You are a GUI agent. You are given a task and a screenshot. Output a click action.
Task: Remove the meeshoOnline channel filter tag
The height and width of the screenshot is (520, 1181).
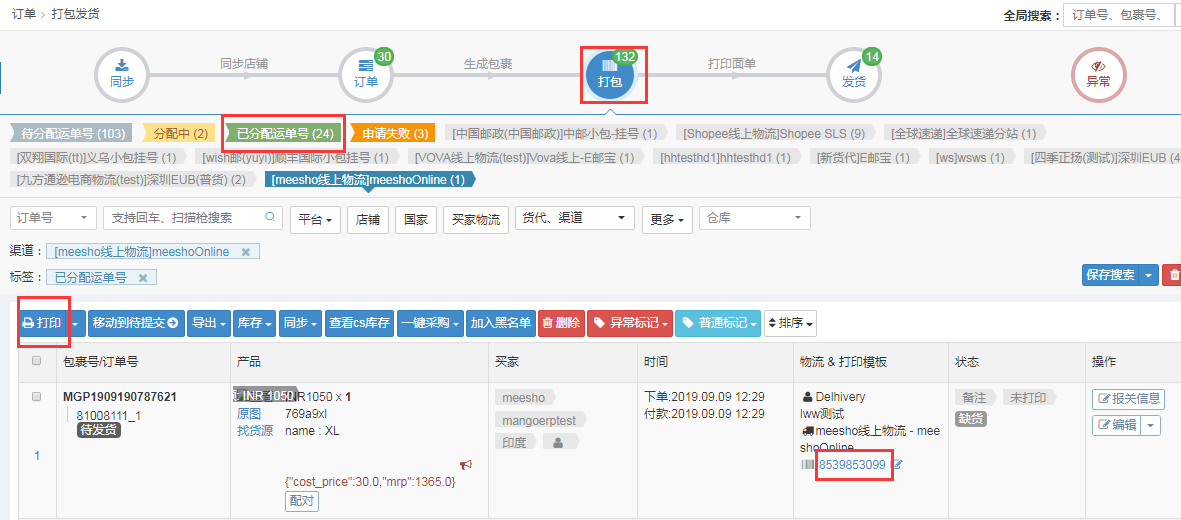(x=246, y=251)
